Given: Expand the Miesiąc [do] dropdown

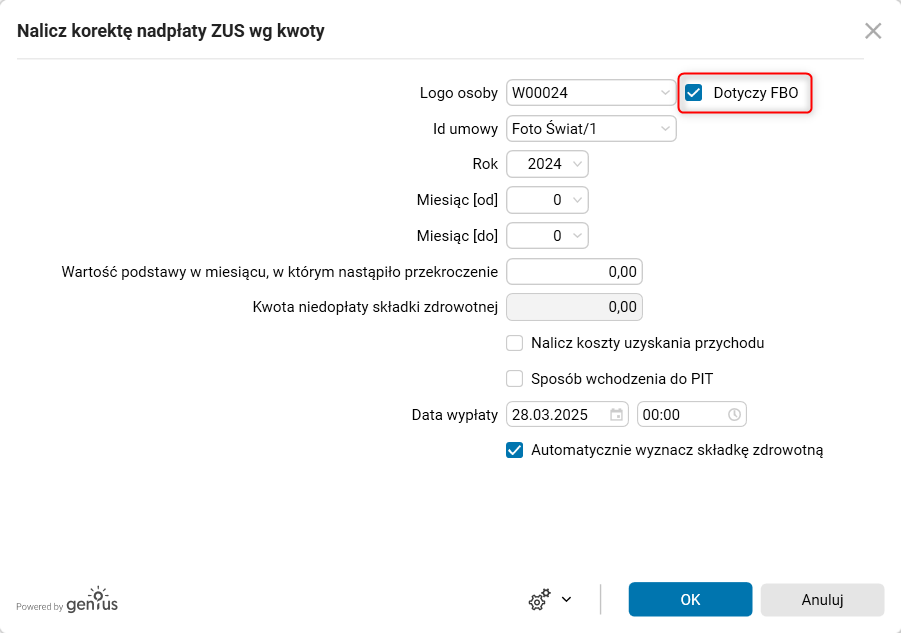Looking at the screenshot, I should pyautogui.click(x=577, y=236).
